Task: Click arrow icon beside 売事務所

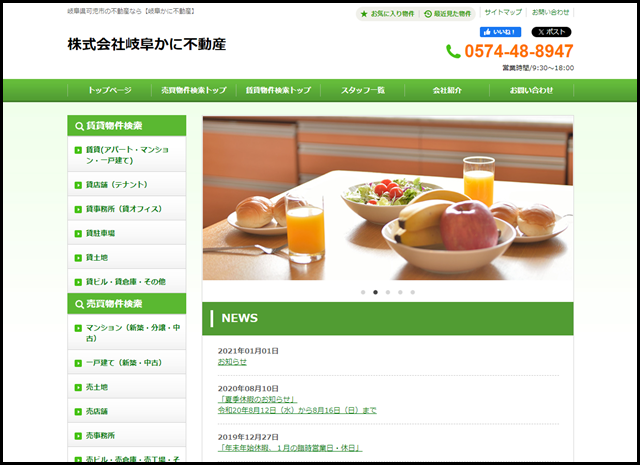Action: [x=78, y=436]
